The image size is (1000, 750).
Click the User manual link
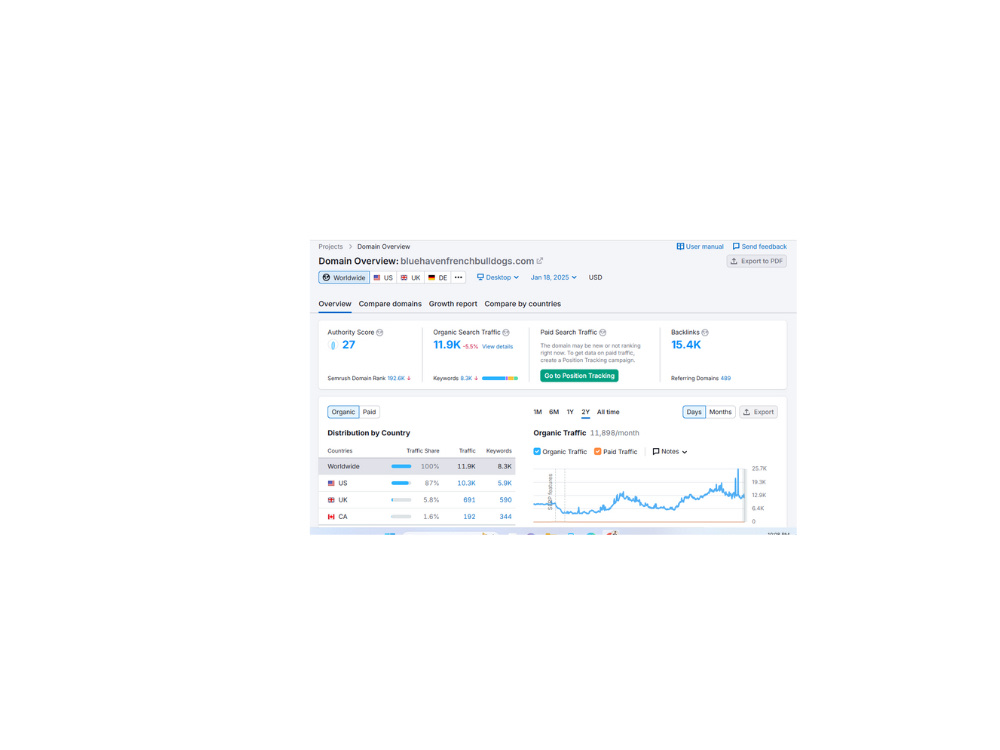(700, 247)
